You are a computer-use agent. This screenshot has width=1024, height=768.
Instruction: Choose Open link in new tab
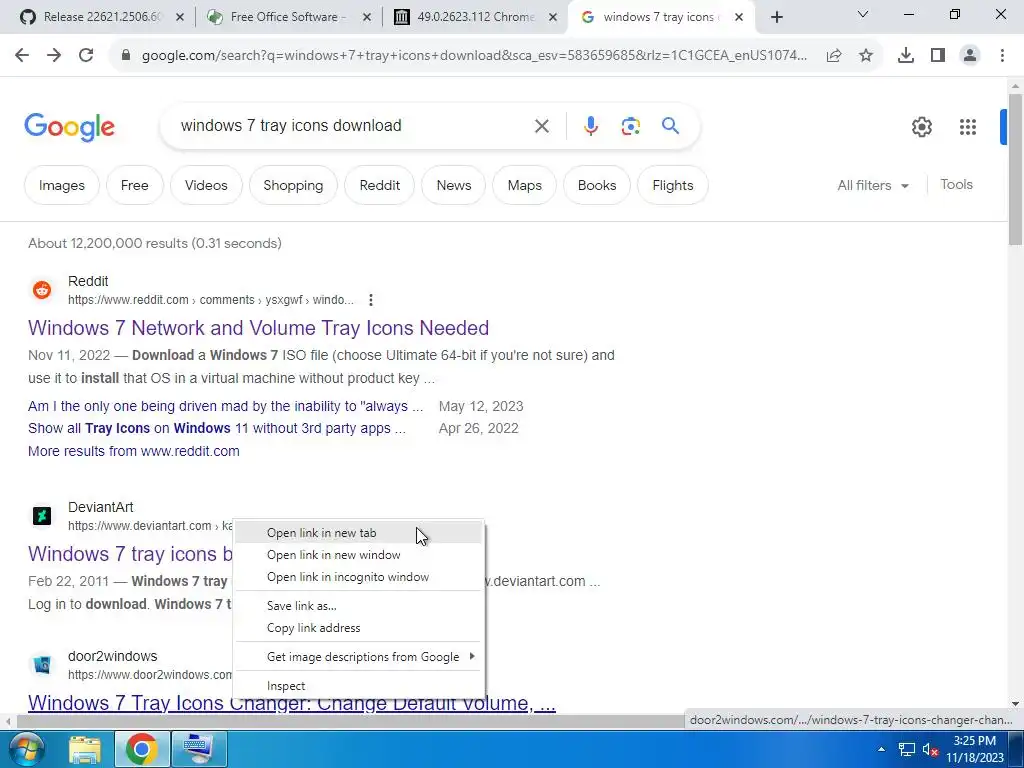coord(358,533)
